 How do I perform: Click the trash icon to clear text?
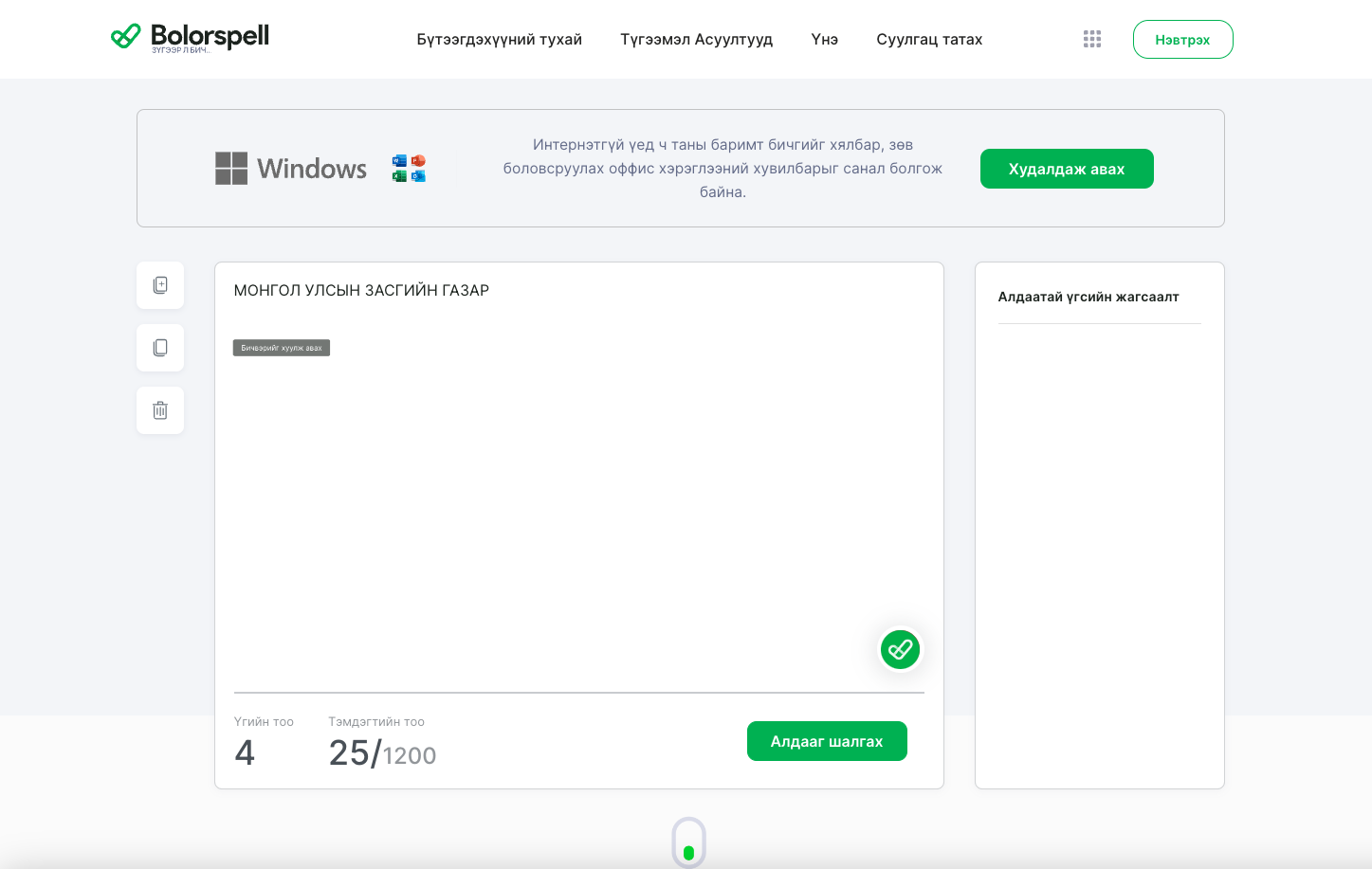160,410
